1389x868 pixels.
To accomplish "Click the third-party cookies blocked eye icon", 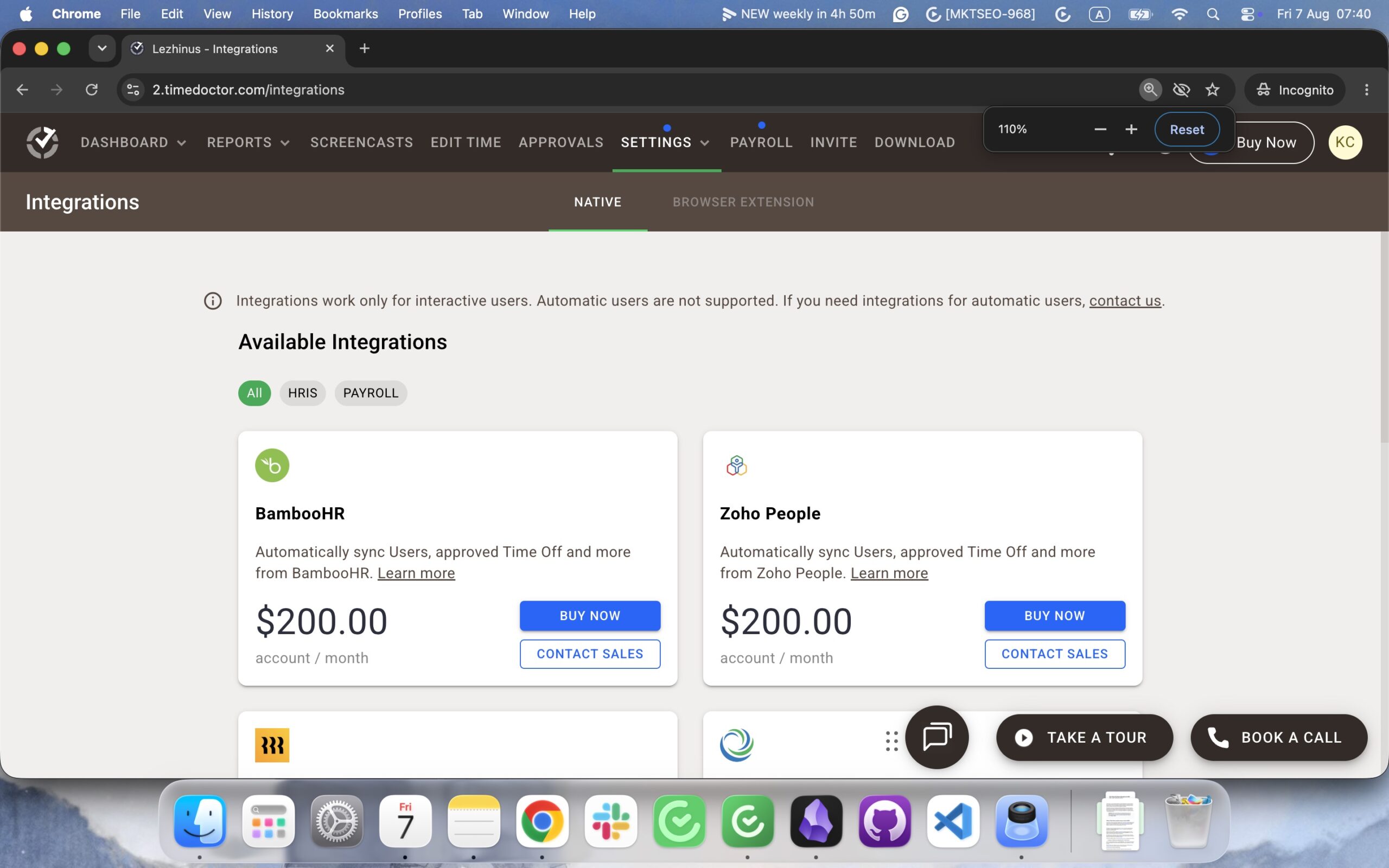I will (x=1181, y=90).
